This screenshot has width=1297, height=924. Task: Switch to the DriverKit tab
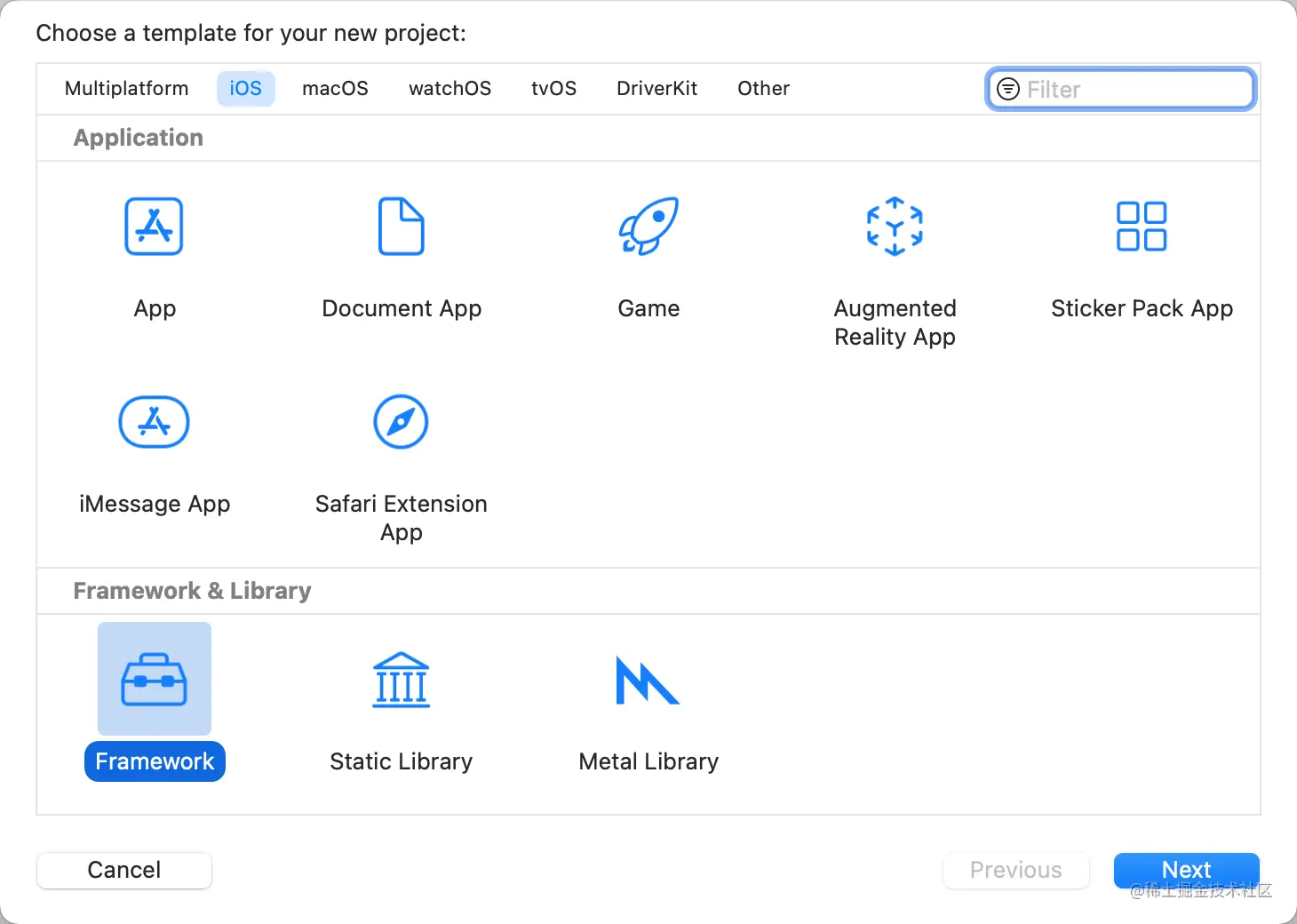657,89
